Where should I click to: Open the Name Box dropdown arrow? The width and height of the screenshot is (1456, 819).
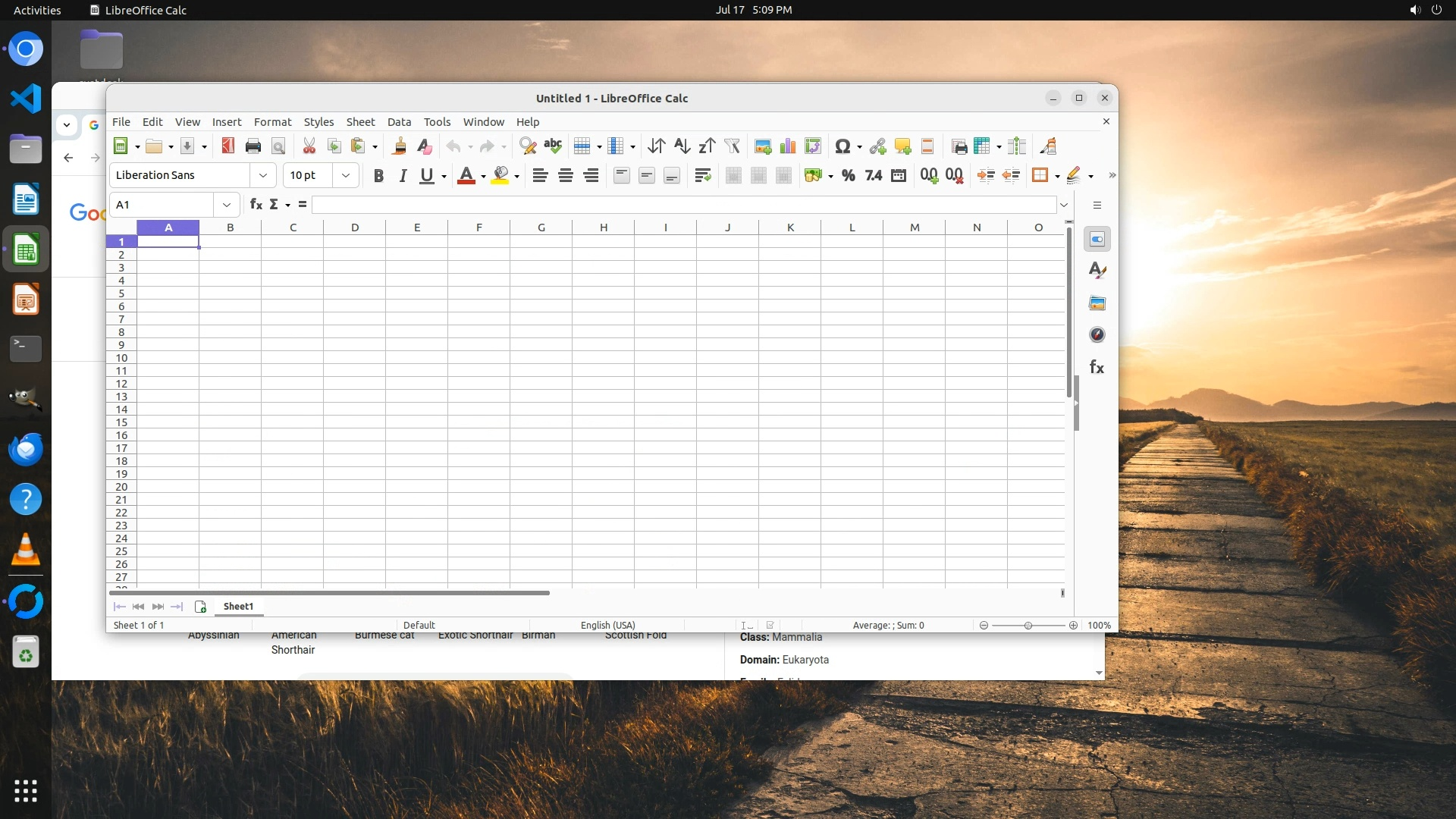pyautogui.click(x=226, y=205)
